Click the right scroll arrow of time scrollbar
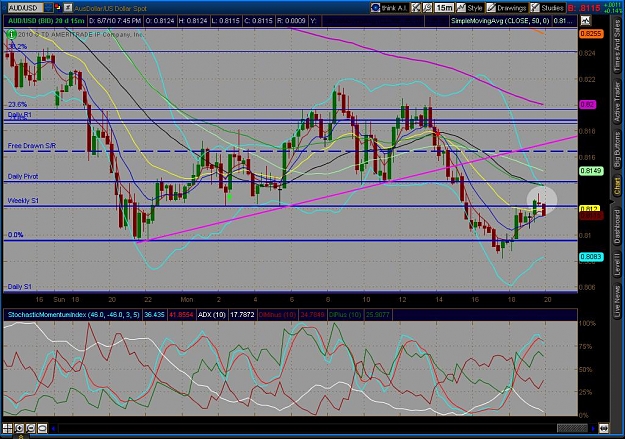 pos(593,429)
